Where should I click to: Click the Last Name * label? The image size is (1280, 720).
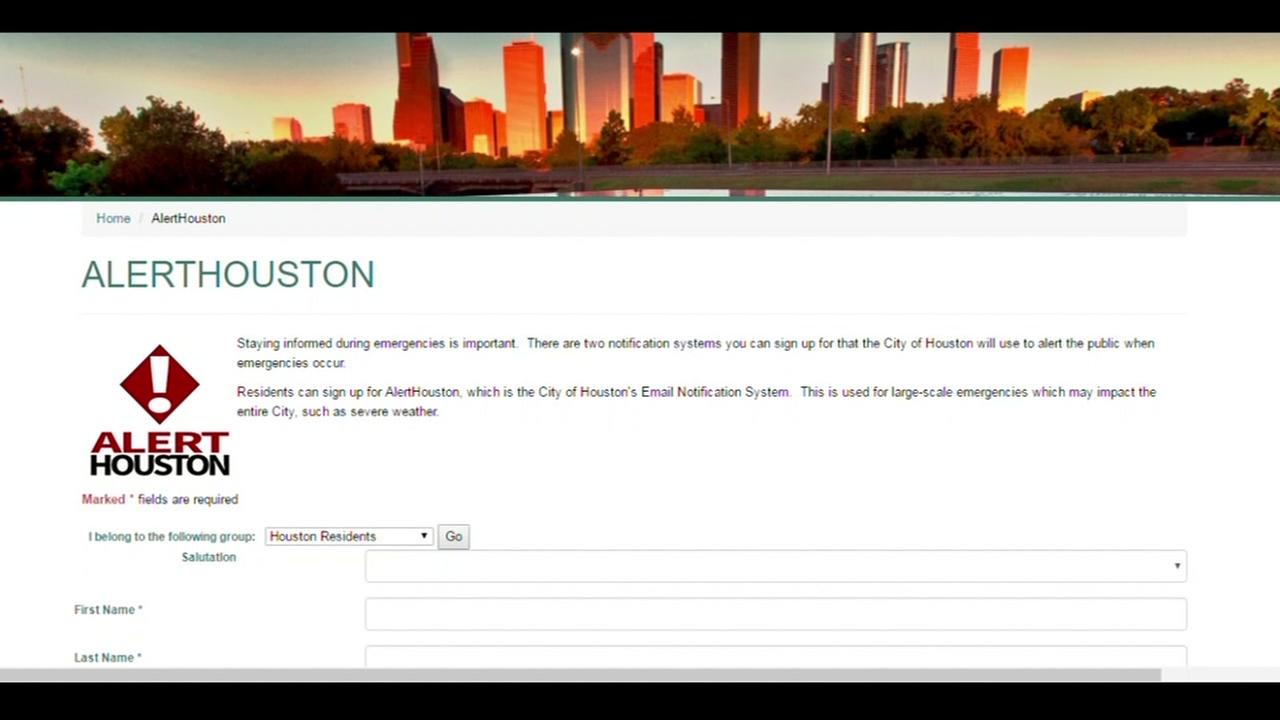pyautogui.click(x=108, y=658)
